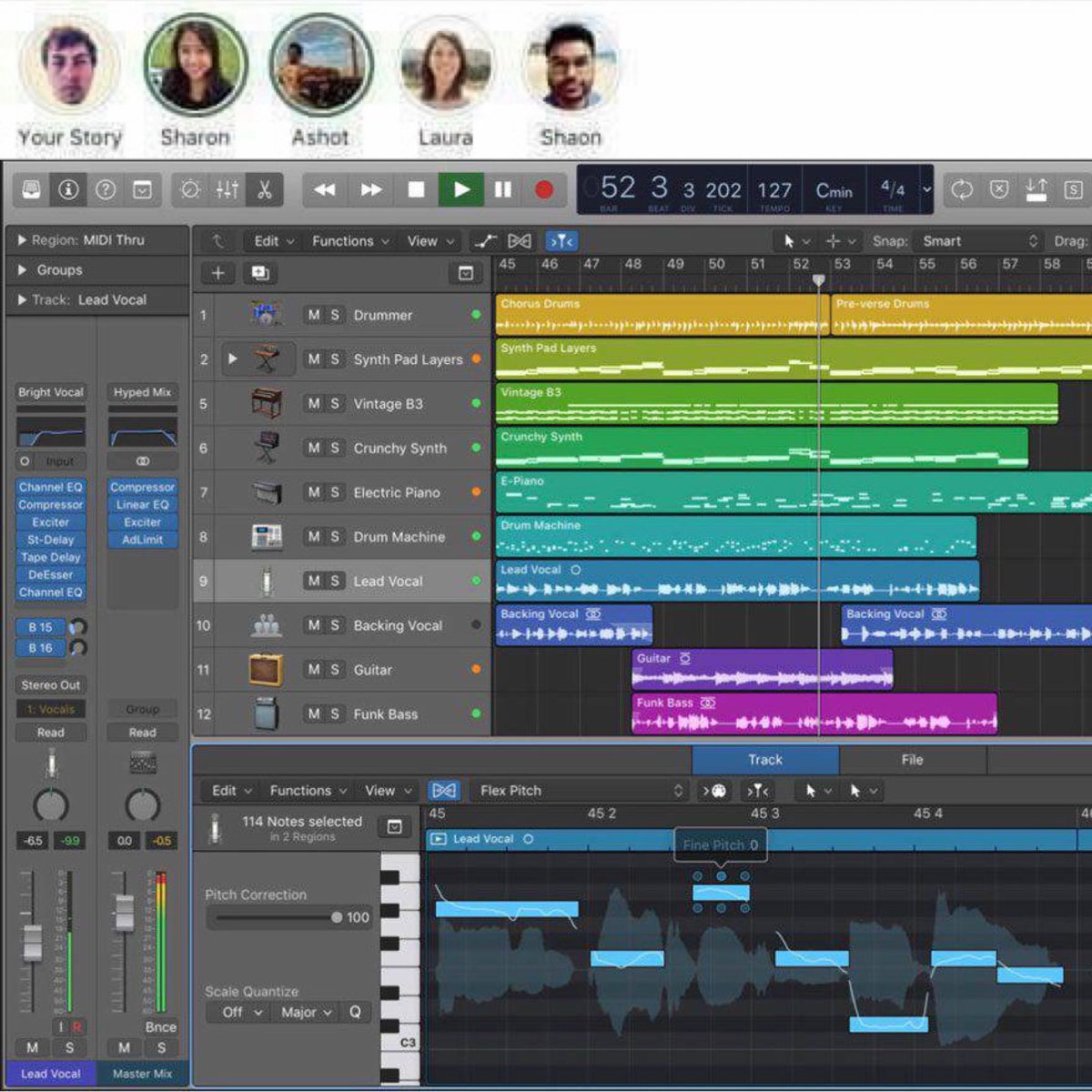Open the Tape Delay plug-in slot
Screen dimensions: 1092x1092
point(51,557)
